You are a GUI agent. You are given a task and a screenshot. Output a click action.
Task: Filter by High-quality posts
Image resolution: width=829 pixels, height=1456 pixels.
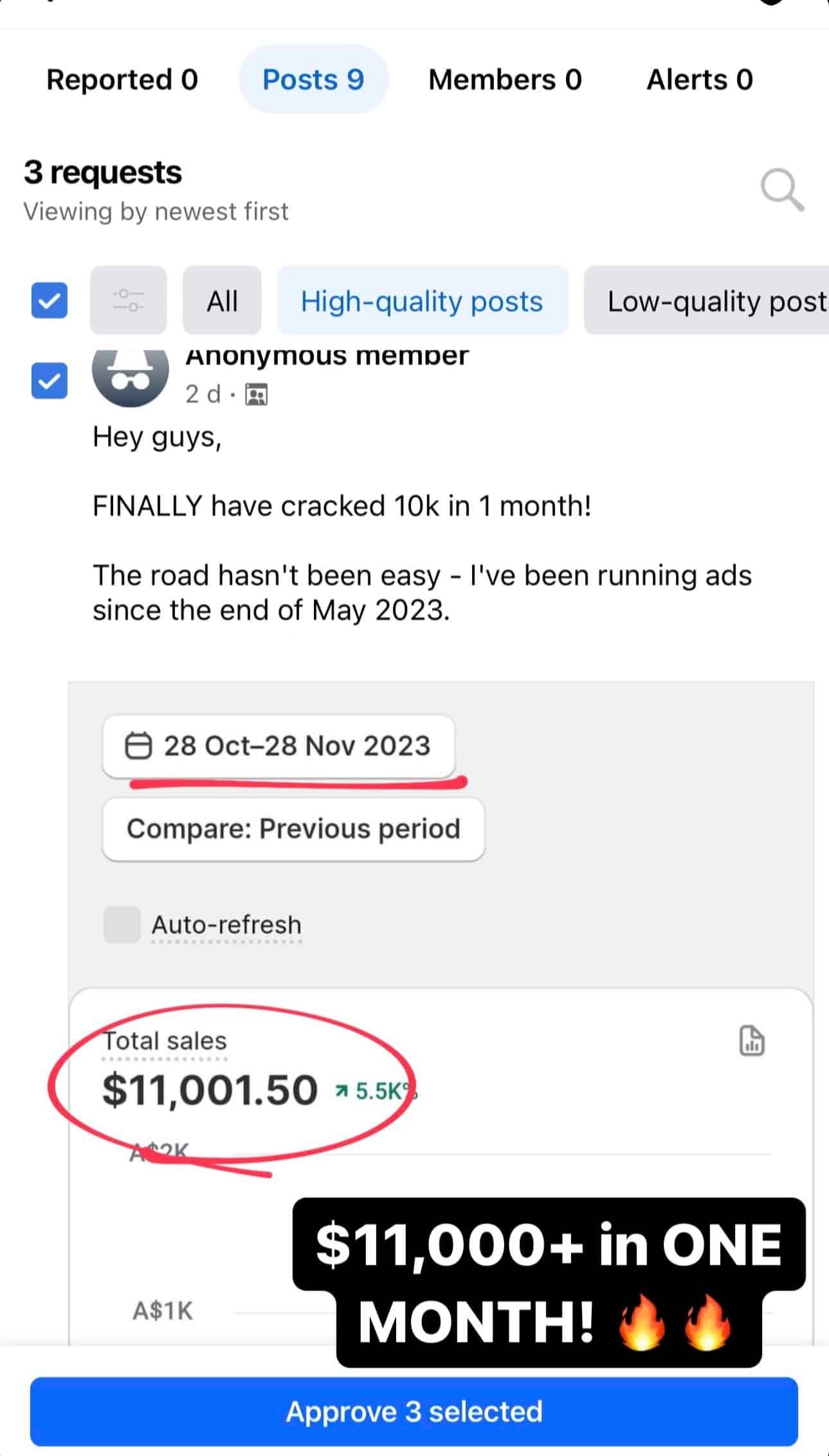(422, 301)
